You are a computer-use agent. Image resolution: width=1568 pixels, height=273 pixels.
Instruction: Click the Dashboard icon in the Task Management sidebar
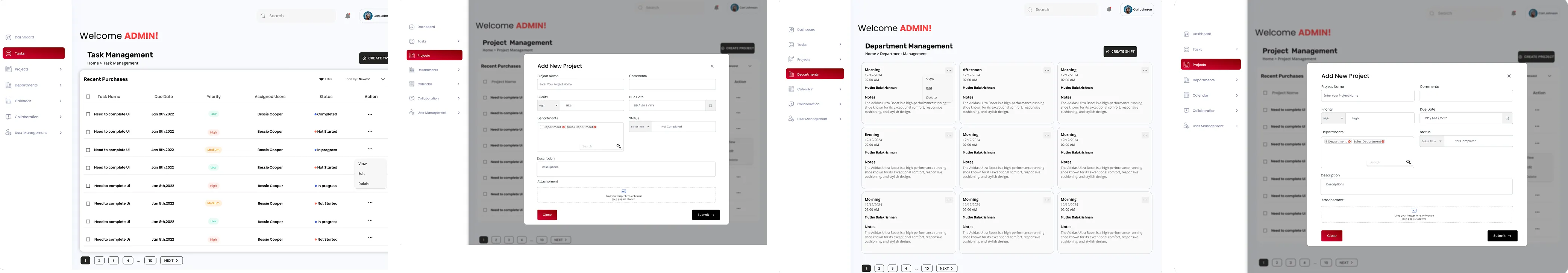tap(9, 37)
